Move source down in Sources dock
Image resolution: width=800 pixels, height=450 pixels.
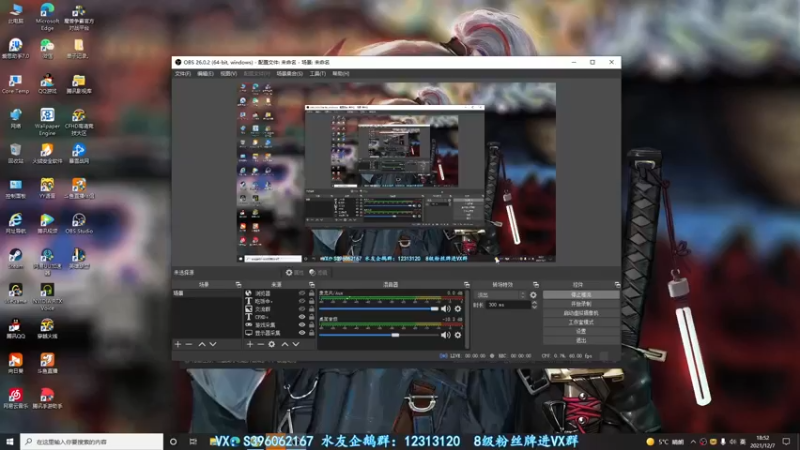[x=295, y=344]
